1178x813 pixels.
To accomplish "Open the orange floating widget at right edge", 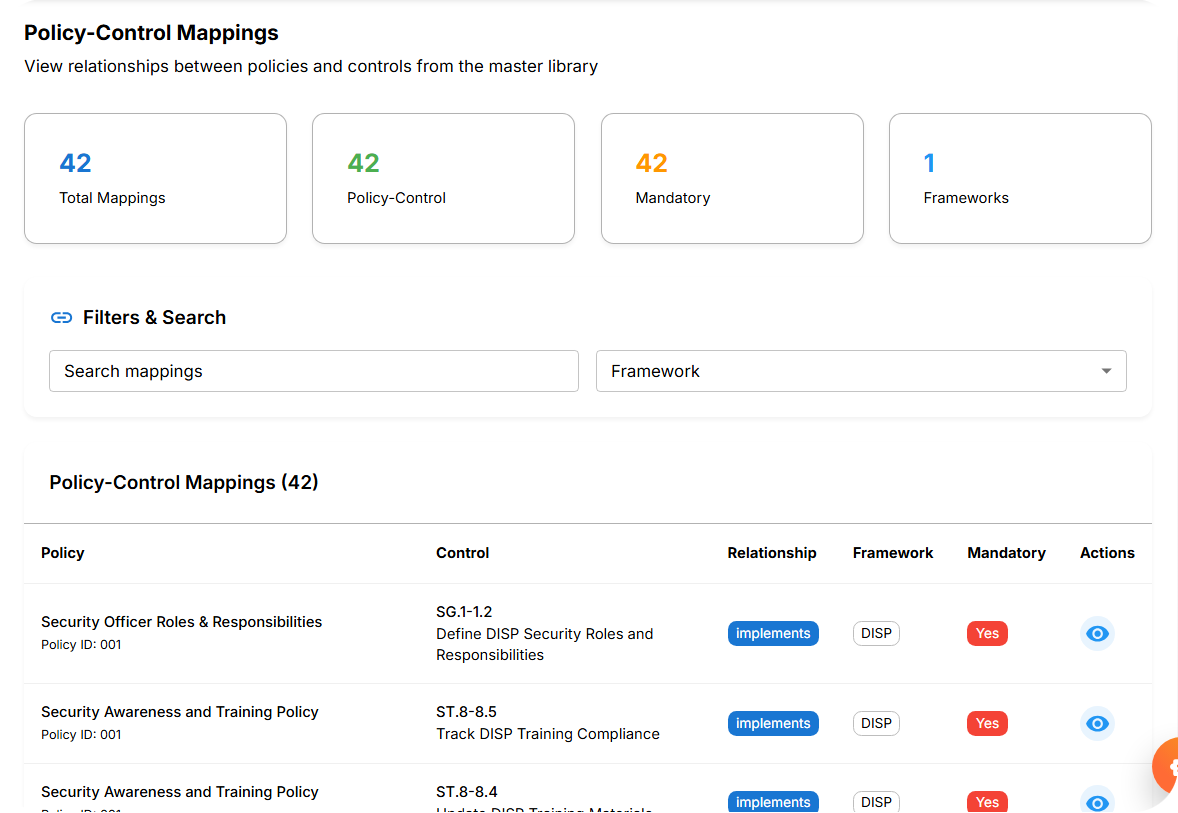I will click(x=1165, y=766).
